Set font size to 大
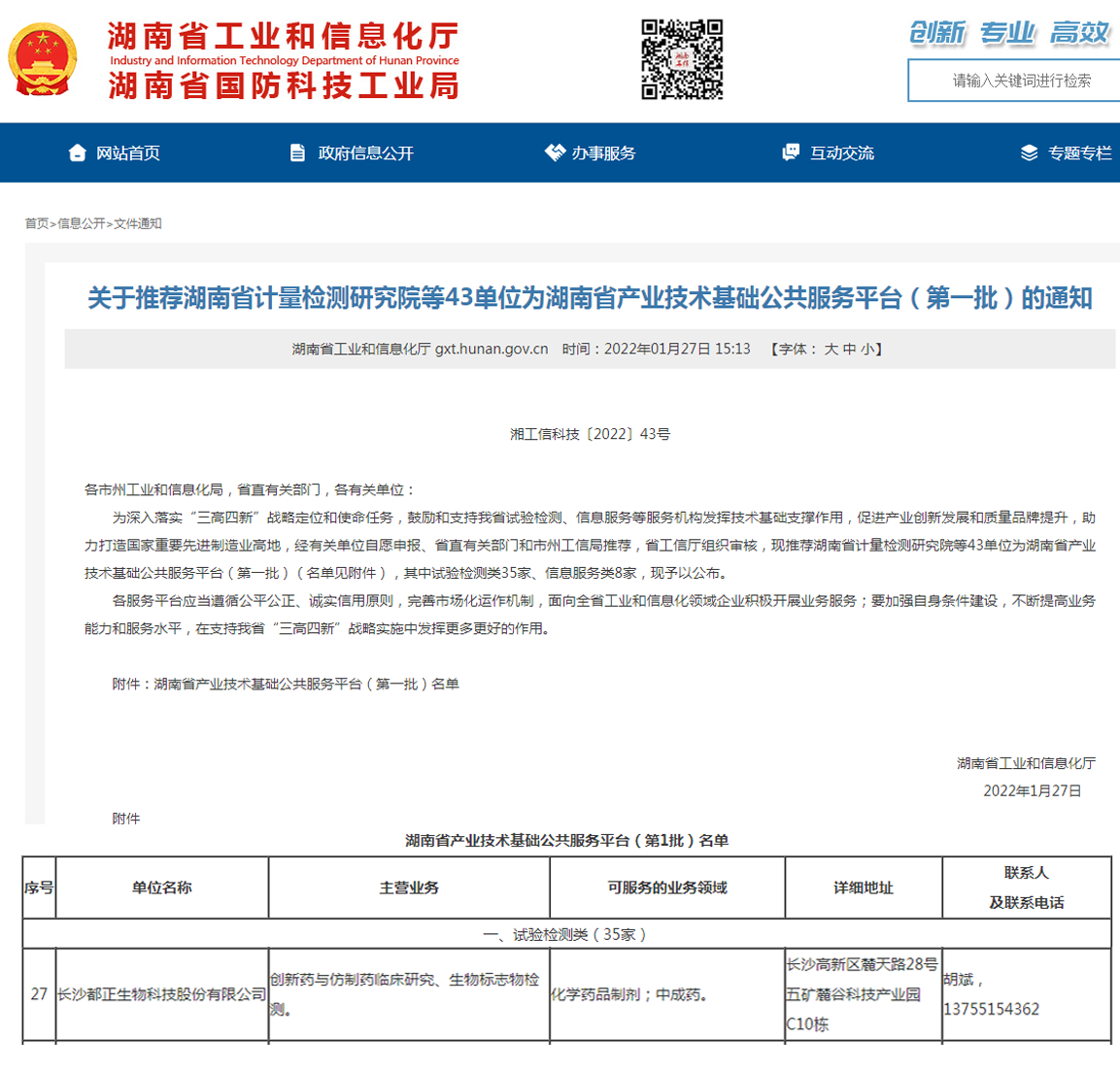This screenshot has height=1071, width=1120. click(831, 350)
